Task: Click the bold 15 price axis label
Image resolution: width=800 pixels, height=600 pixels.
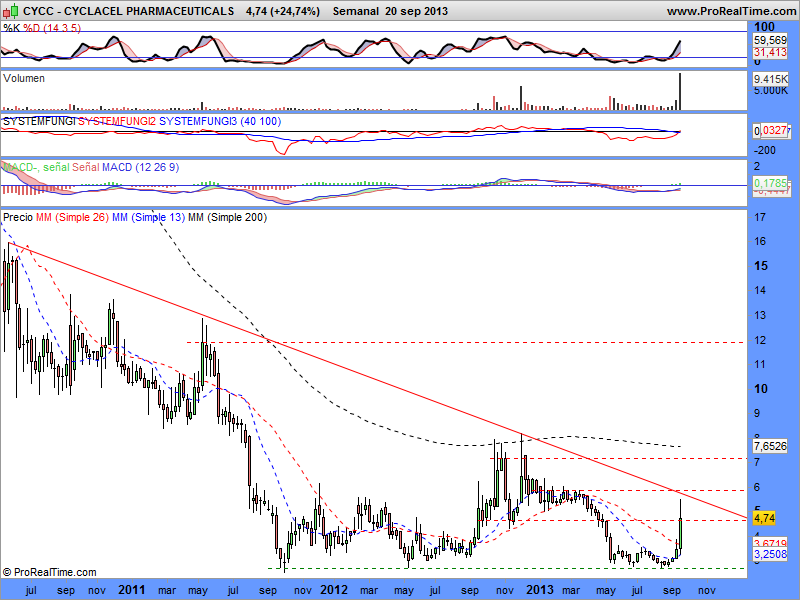Action: pyautogui.click(x=760, y=266)
